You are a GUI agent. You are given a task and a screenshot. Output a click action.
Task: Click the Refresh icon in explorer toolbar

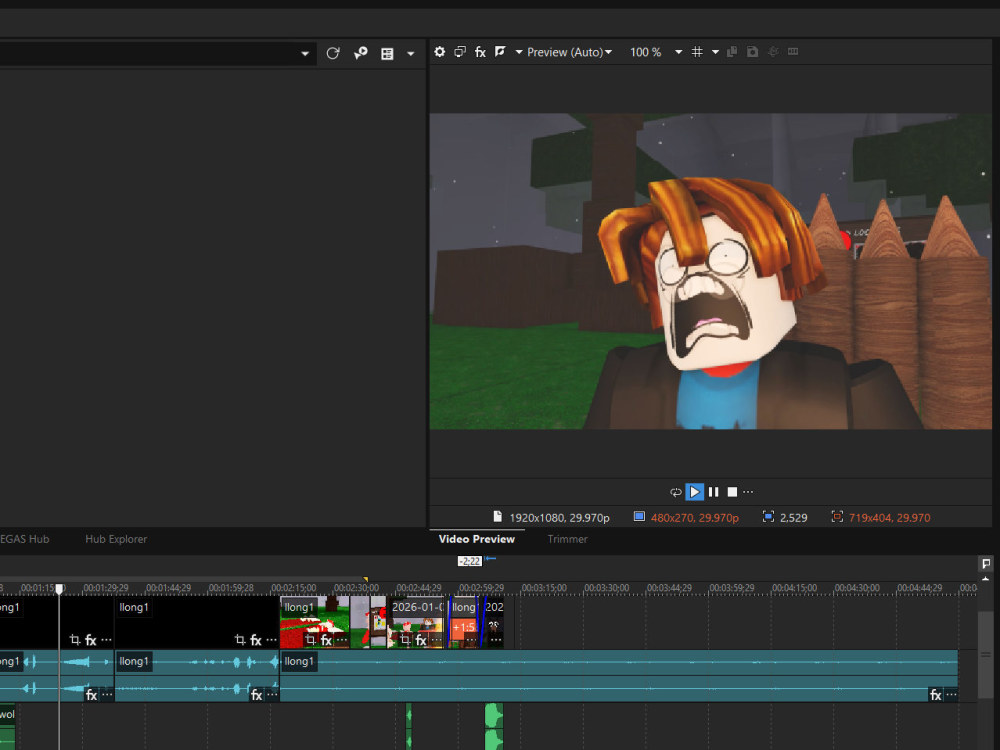(x=333, y=54)
